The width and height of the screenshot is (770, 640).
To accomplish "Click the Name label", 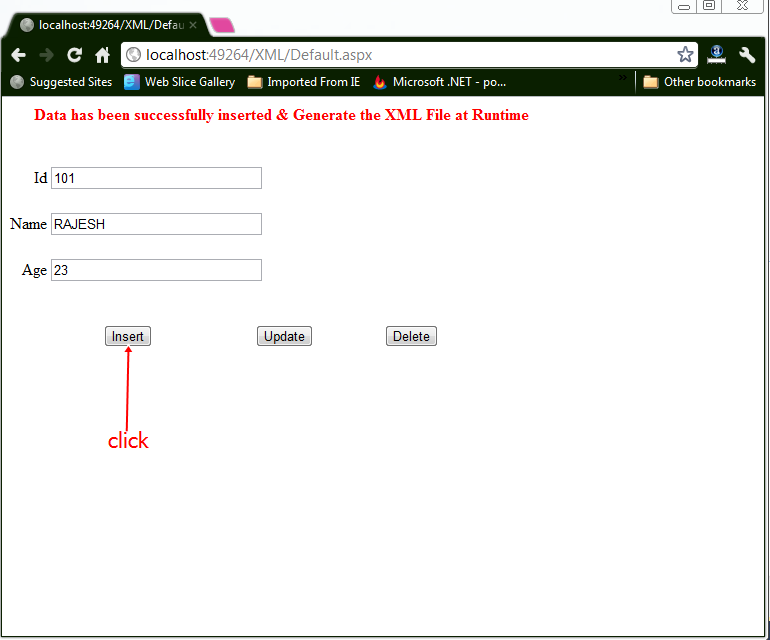I will pos(28,224).
